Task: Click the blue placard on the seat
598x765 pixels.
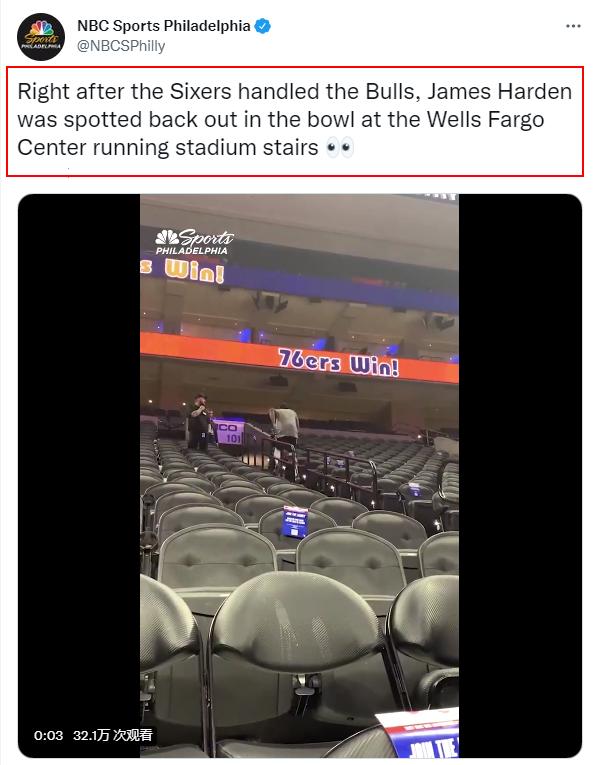Action: [x=295, y=522]
